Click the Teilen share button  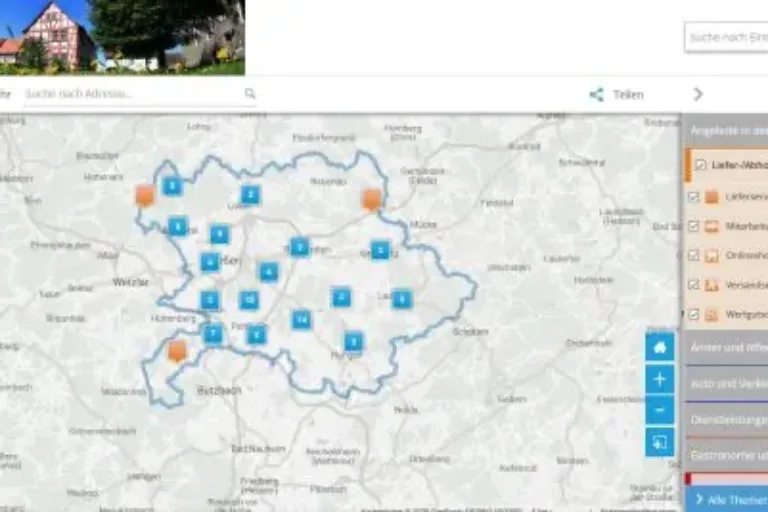tap(617, 95)
